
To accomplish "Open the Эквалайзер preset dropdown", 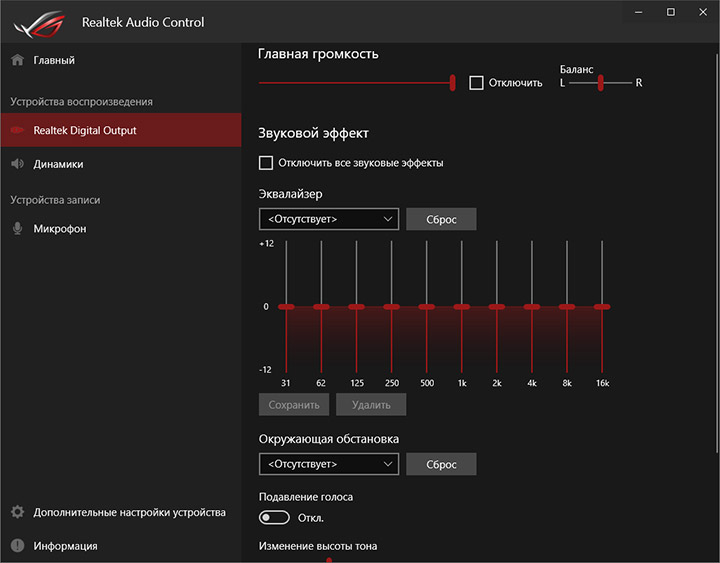I will pos(328,219).
